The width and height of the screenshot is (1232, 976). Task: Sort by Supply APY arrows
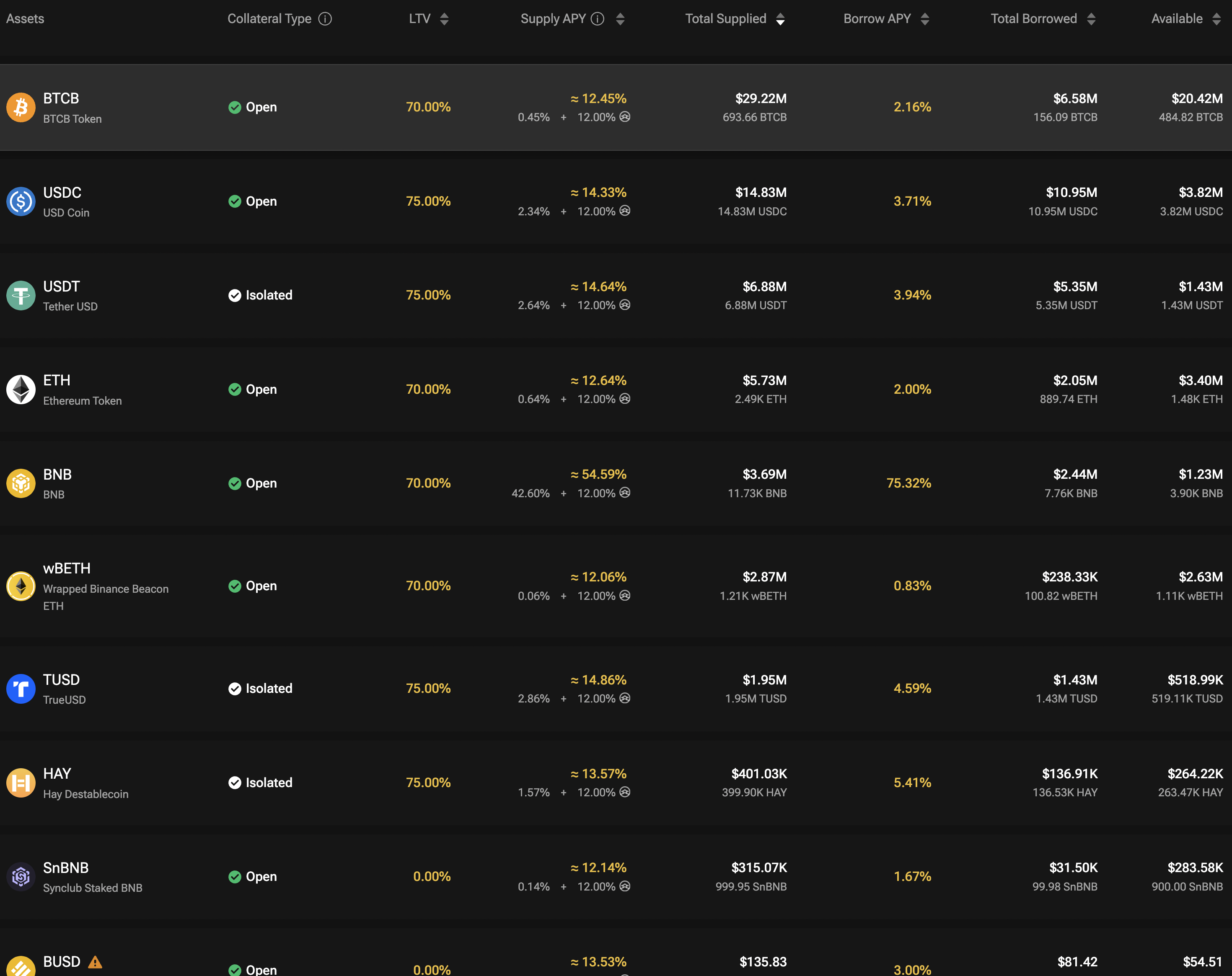[x=621, y=19]
